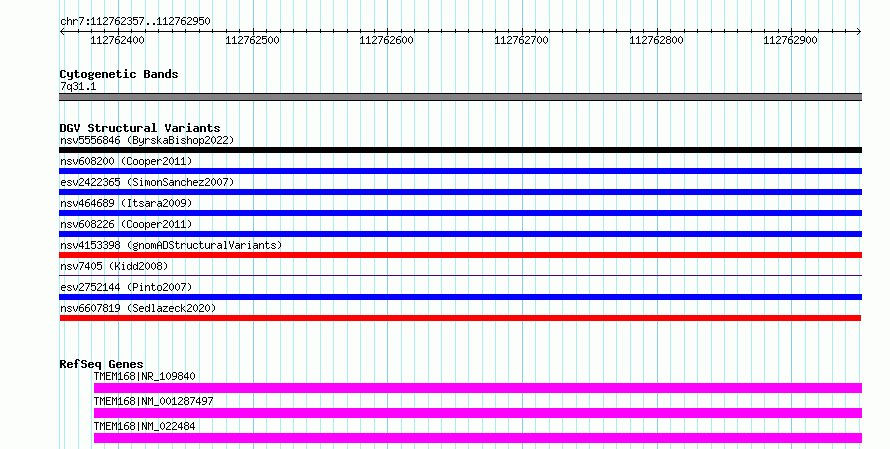Click ruler position 112762800

tap(656, 40)
